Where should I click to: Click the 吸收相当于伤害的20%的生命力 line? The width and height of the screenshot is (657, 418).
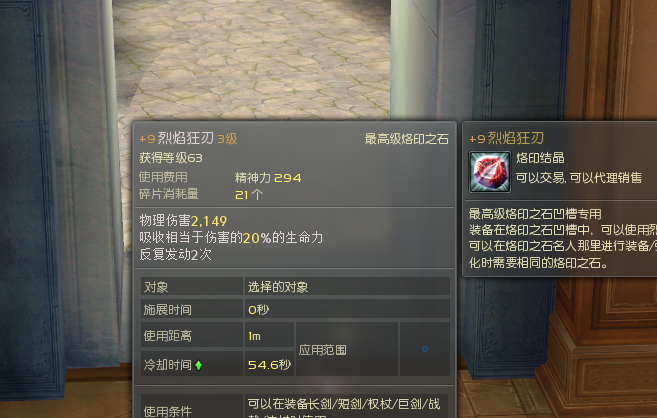[x=231, y=237]
